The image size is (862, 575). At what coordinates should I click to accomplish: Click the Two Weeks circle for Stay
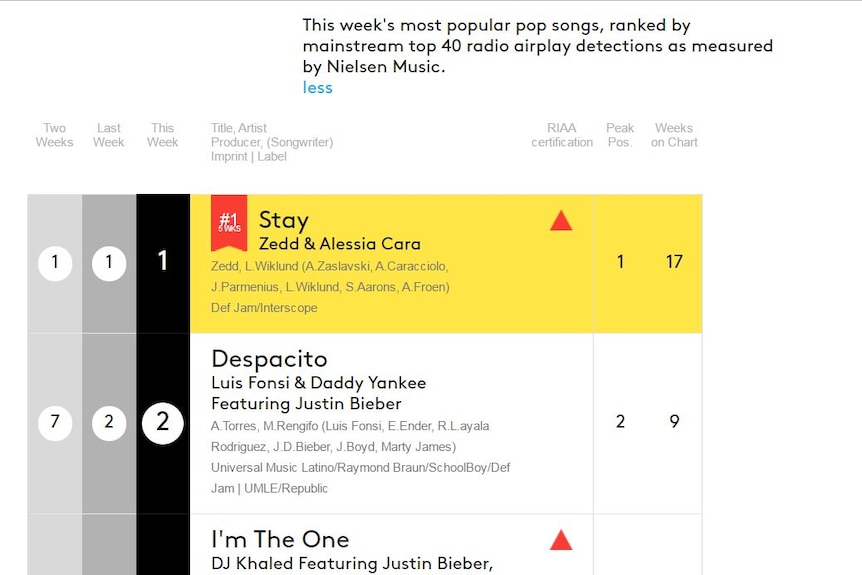(55, 263)
